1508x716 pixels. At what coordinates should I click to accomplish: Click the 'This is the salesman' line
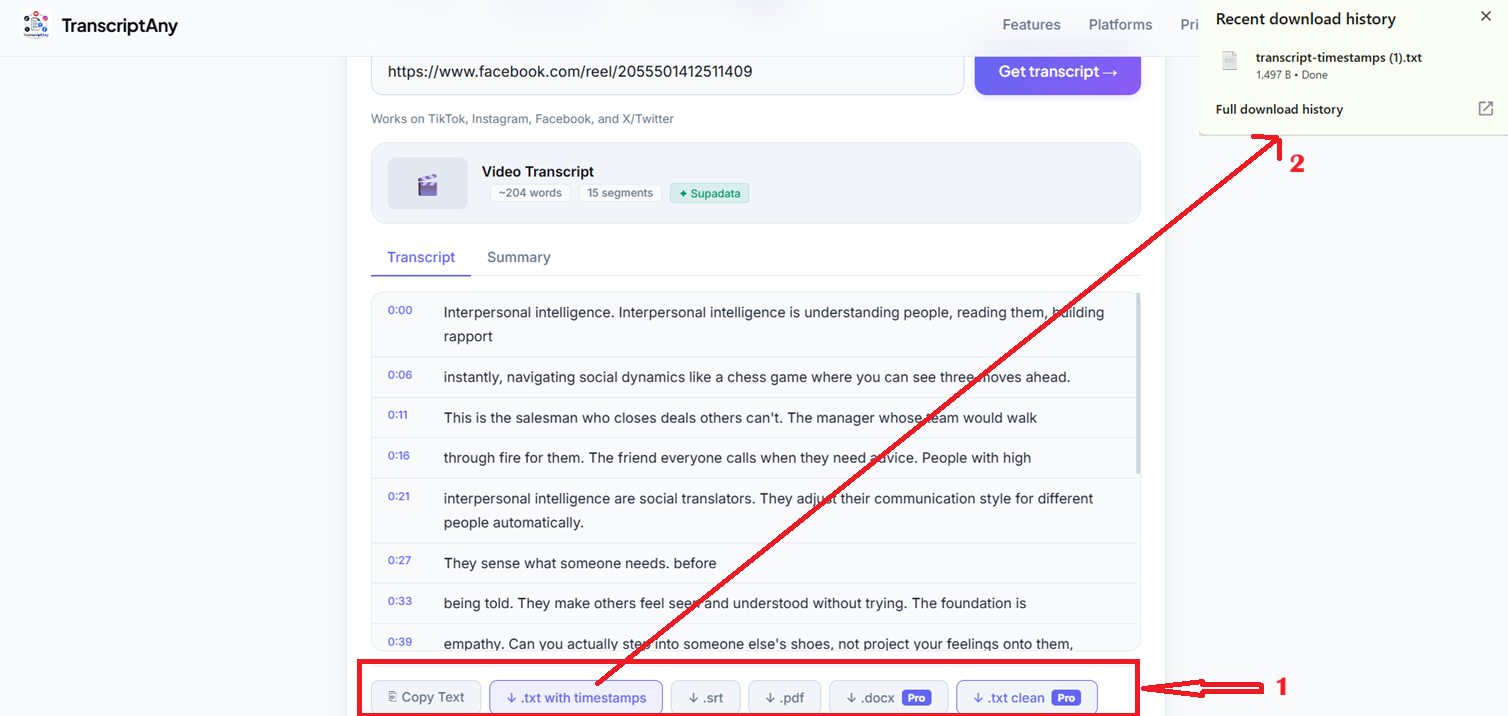pos(740,418)
